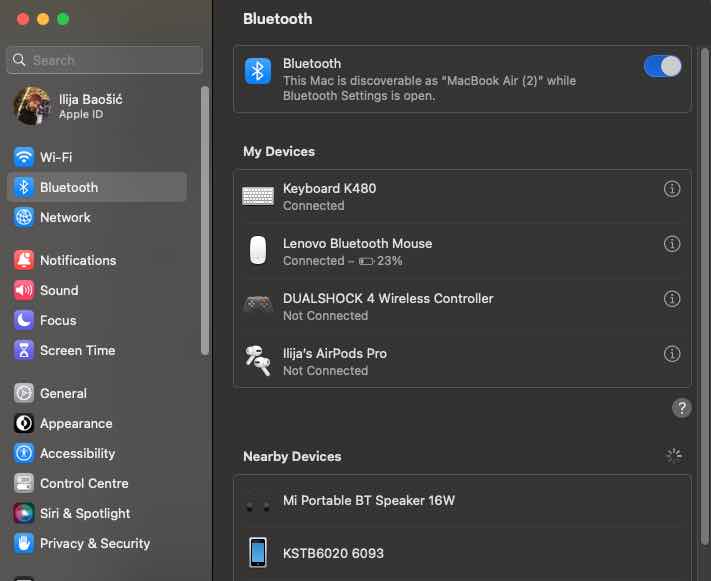Toggle the Bluetooth switch off

pyautogui.click(x=662, y=67)
